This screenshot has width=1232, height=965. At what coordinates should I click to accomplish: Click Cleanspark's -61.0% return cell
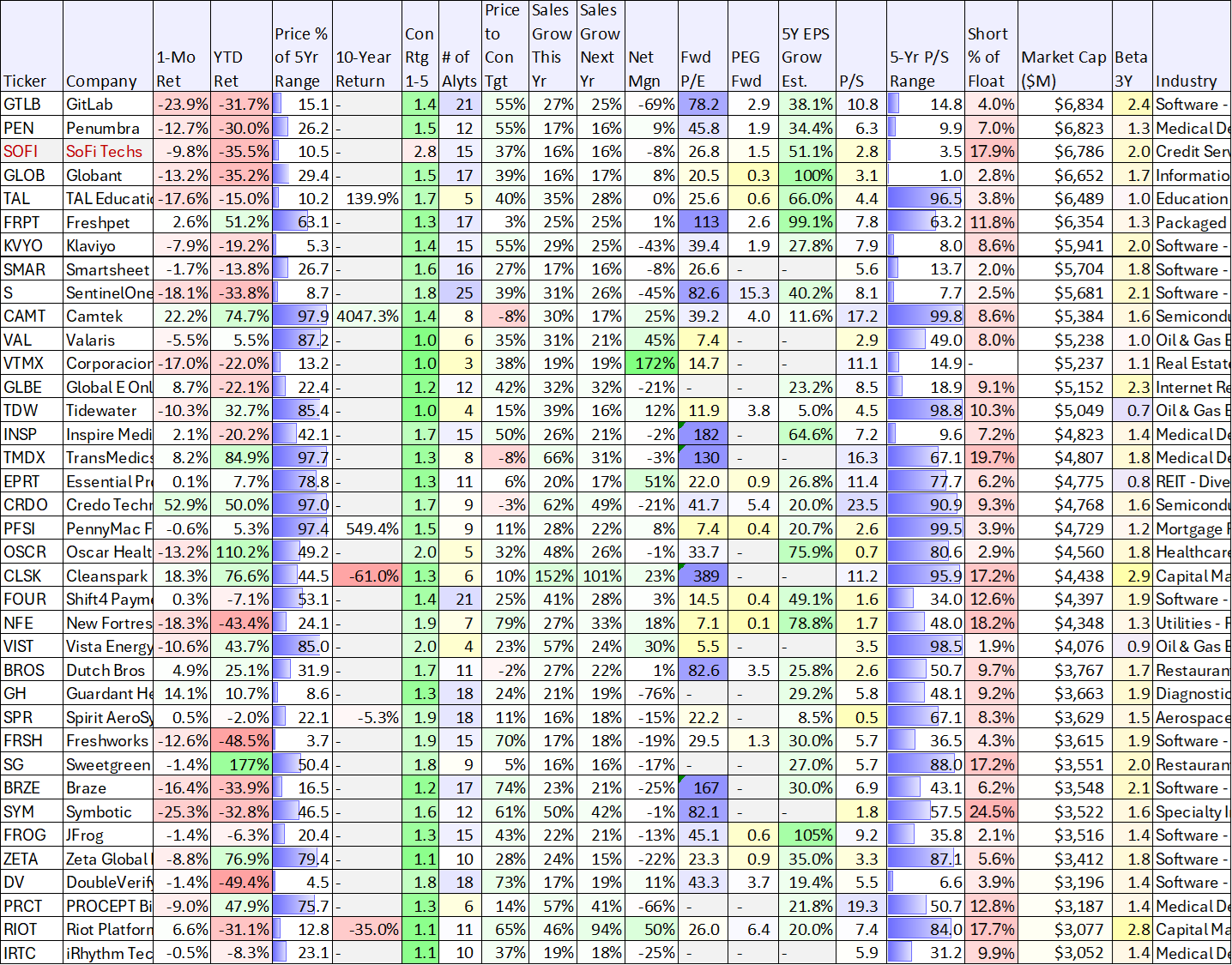pyautogui.click(x=367, y=576)
